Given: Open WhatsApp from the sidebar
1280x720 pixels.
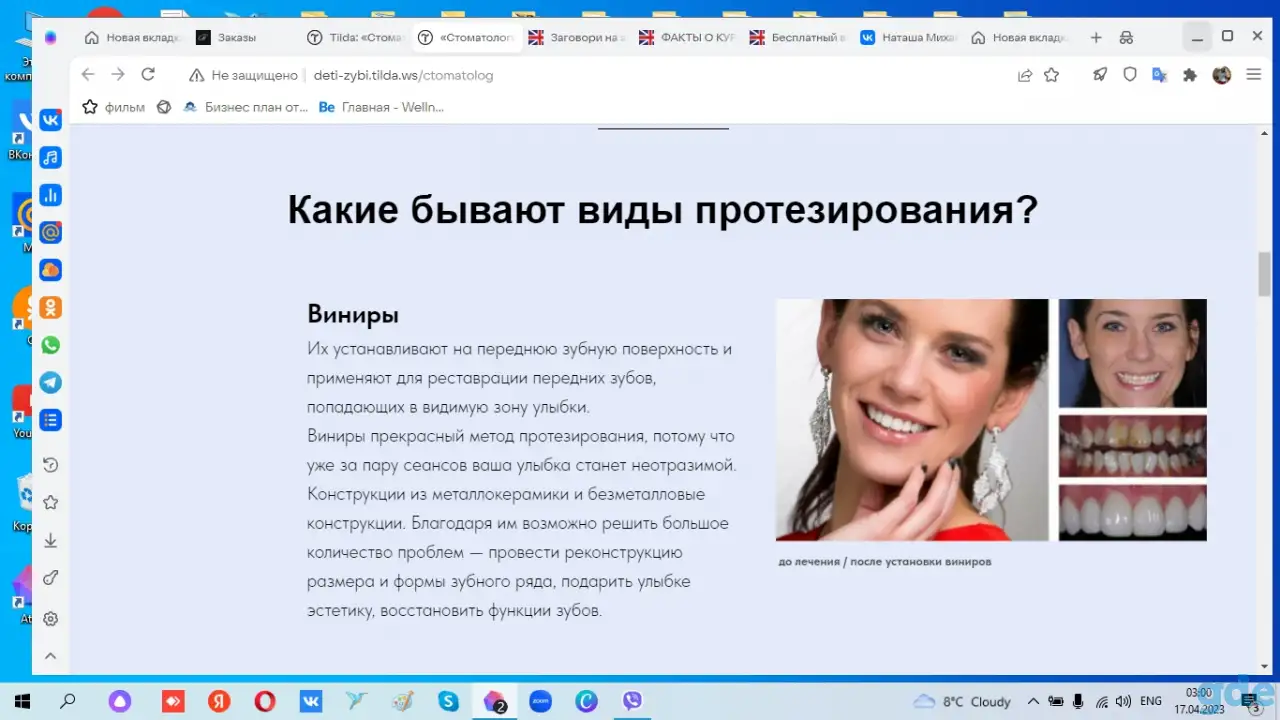Looking at the screenshot, I should (x=50, y=345).
